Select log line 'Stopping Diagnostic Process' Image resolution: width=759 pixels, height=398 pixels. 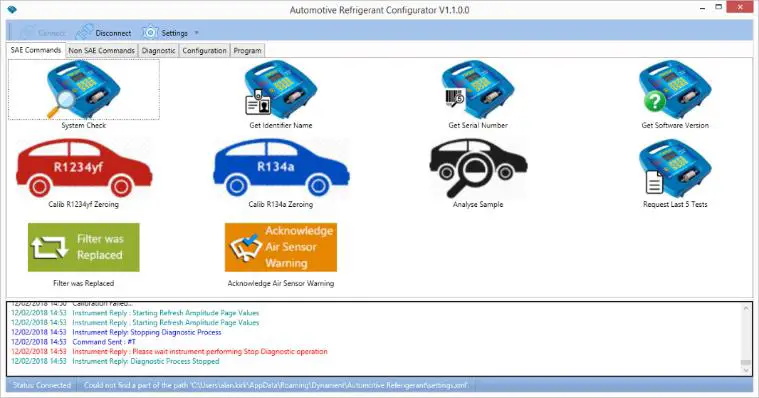pyautogui.click(x=116, y=332)
